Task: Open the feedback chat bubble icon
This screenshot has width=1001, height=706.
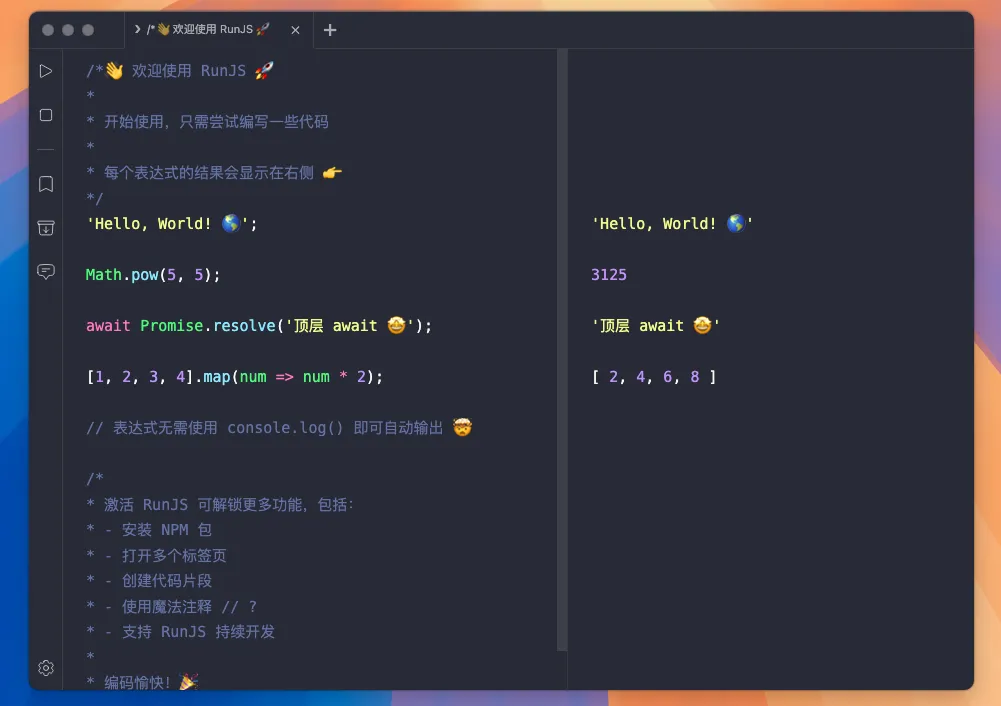Action: pos(46,272)
